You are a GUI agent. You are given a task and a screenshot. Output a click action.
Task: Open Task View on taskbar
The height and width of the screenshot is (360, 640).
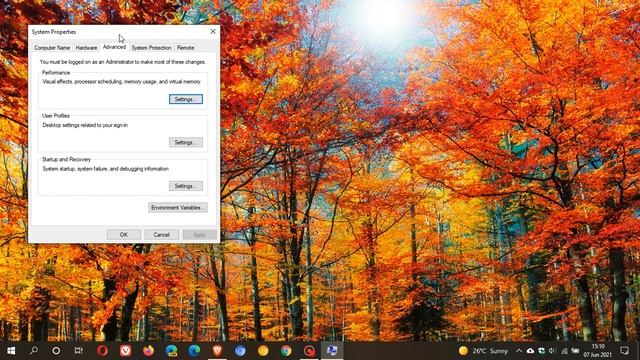[78, 351]
